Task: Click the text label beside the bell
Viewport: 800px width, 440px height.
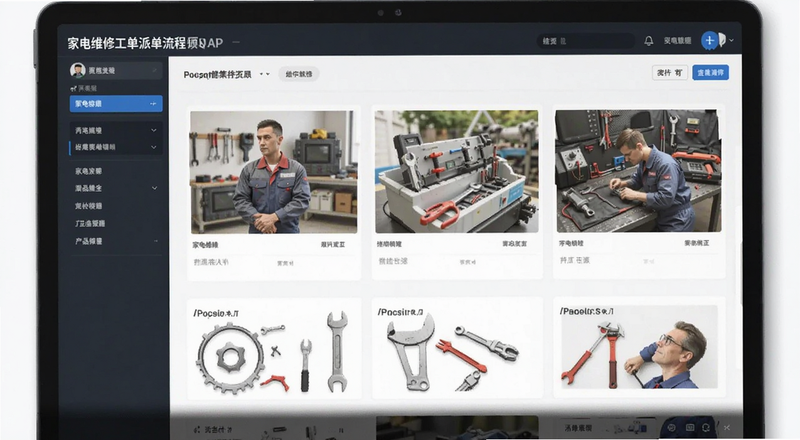Action: [678, 41]
